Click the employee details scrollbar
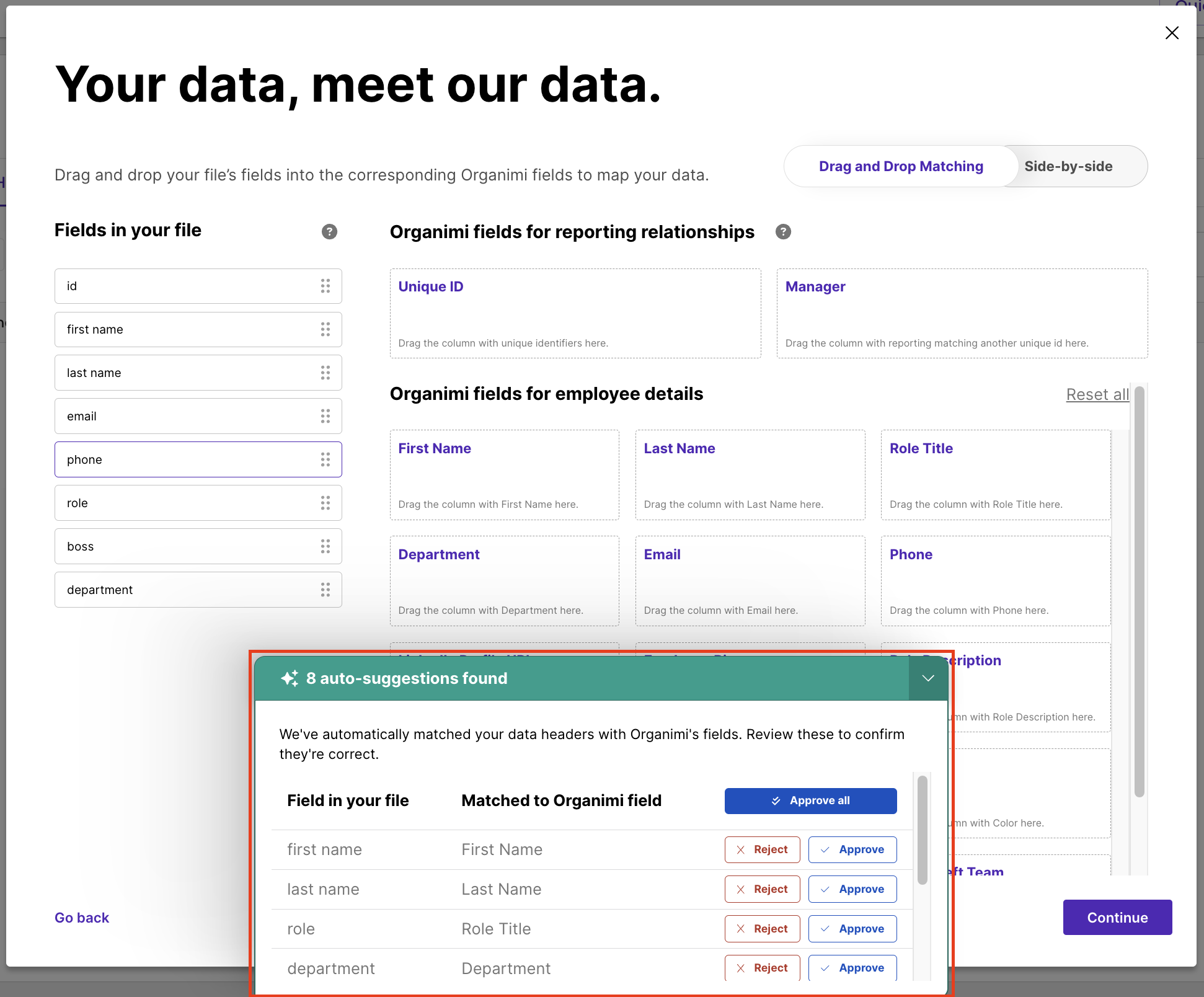 [1139, 592]
